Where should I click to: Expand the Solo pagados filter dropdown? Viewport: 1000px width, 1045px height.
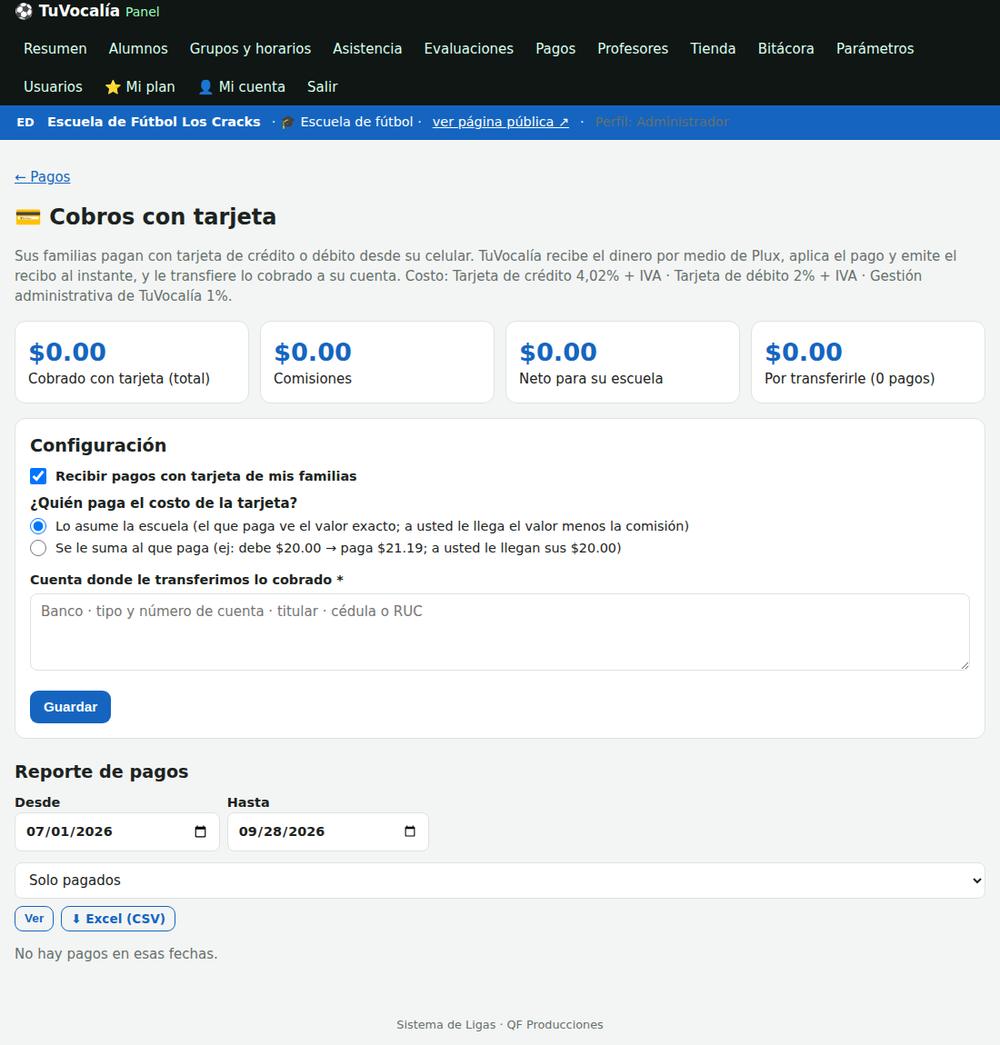(x=499, y=880)
